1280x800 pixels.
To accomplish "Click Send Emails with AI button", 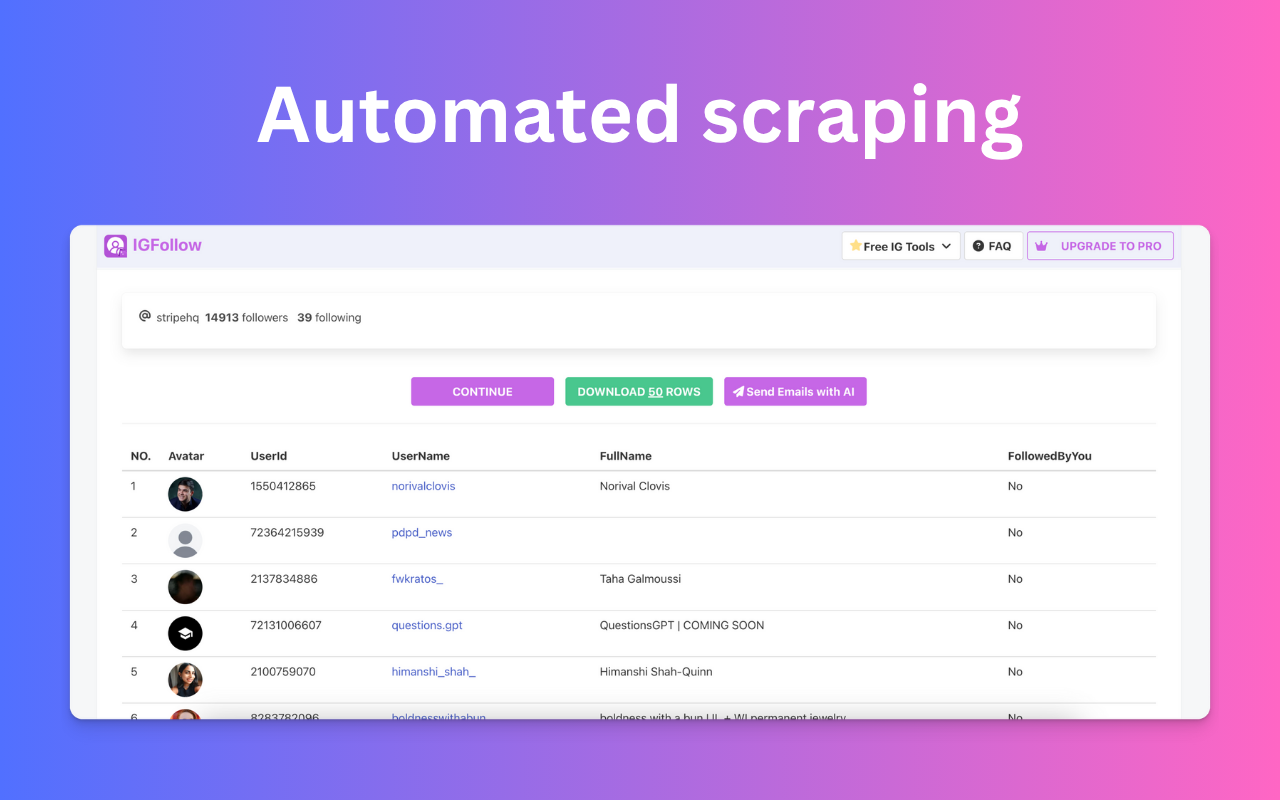I will pos(795,392).
